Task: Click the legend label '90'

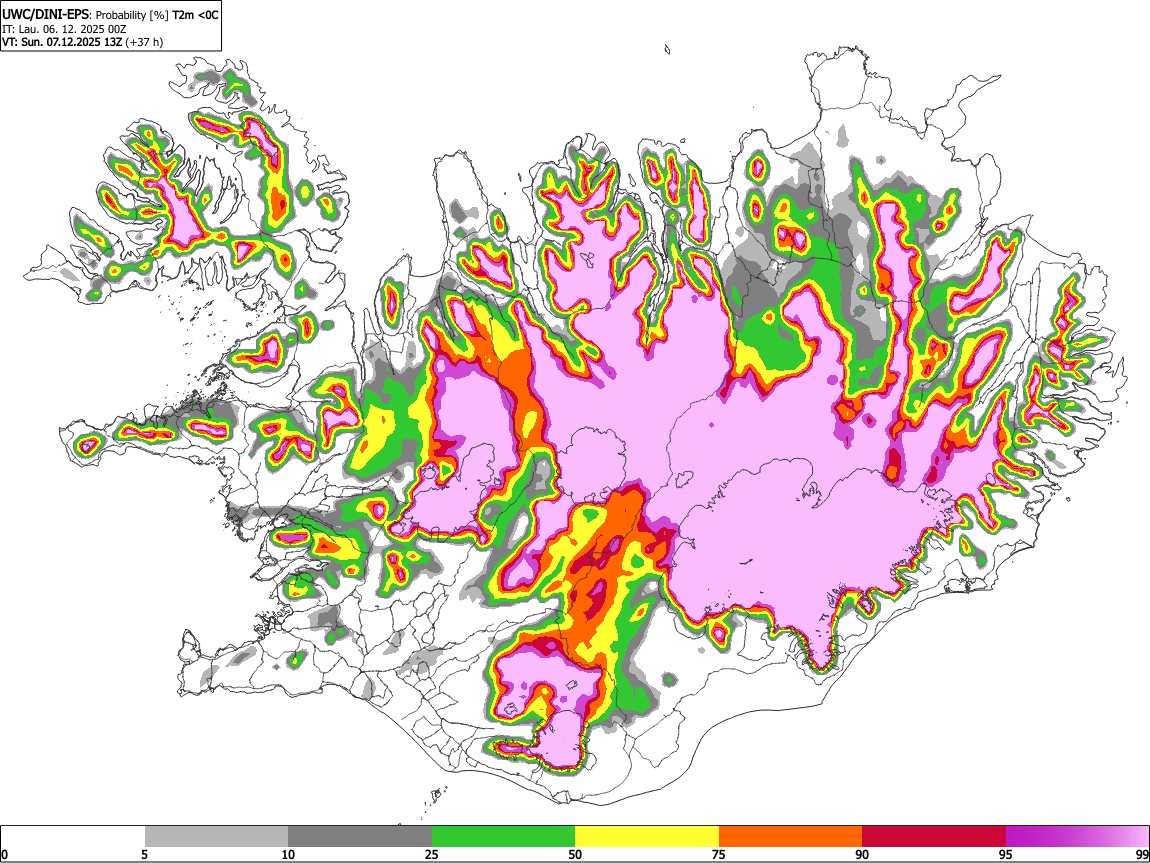Action: [862, 854]
